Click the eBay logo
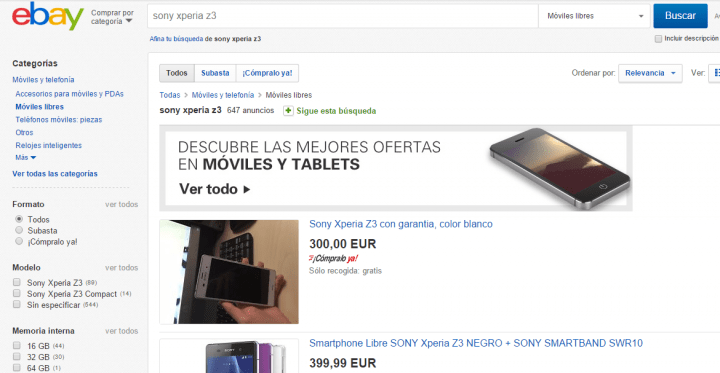720x373 pixels. tap(48, 16)
